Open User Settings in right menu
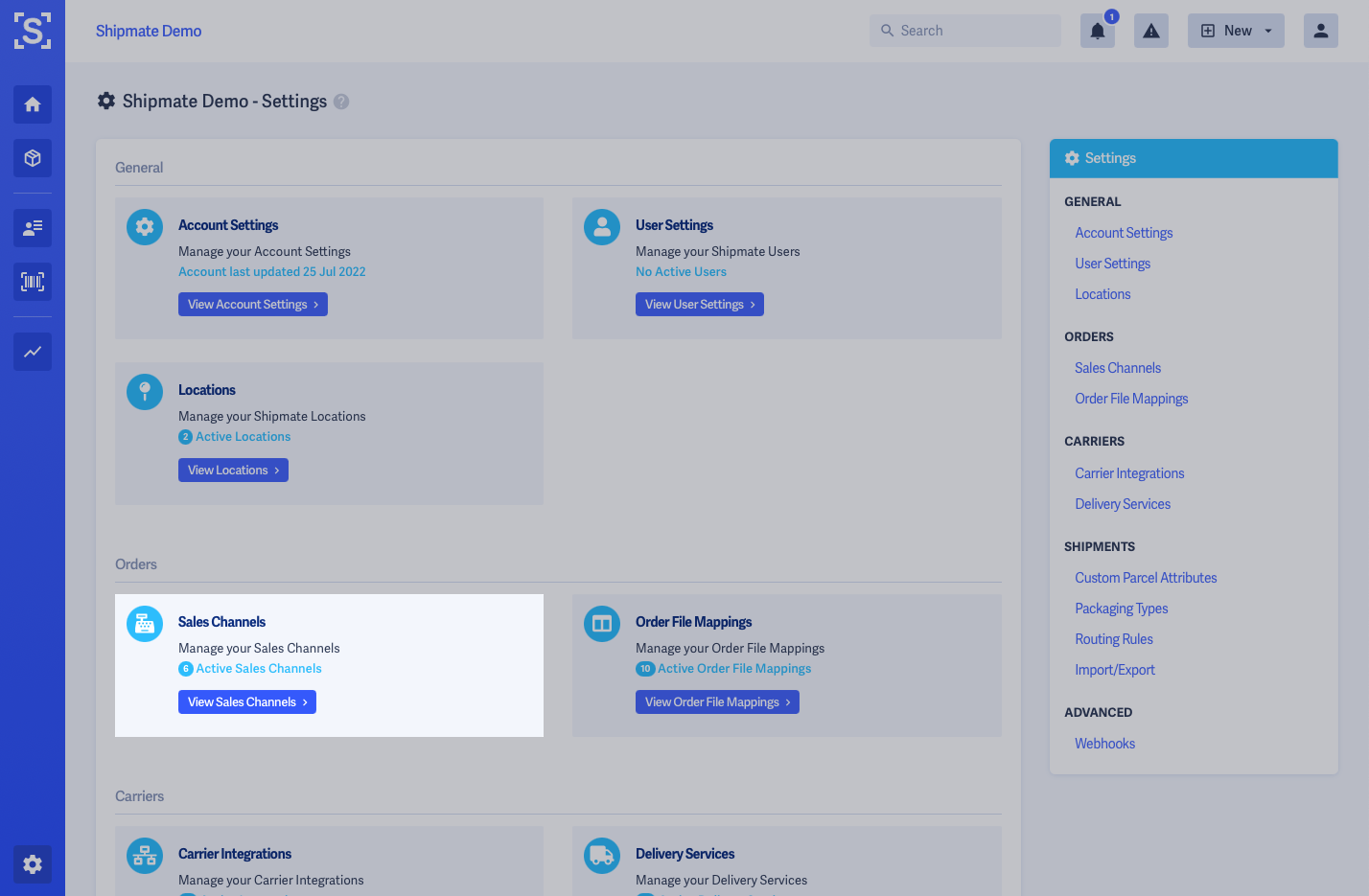Image resolution: width=1369 pixels, height=896 pixels. tap(1113, 264)
